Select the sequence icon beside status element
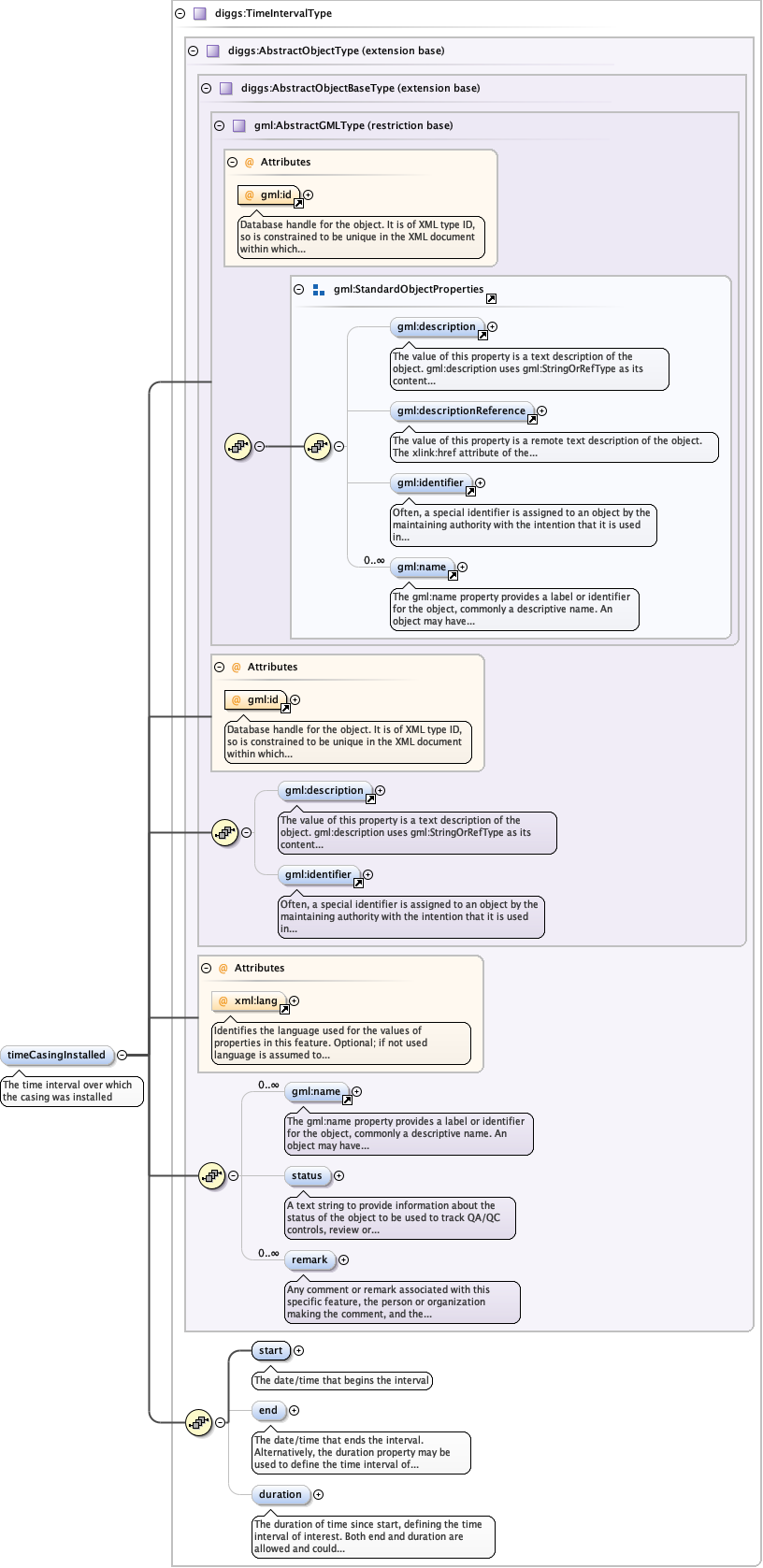This screenshot has width=763, height=1568. click(x=212, y=1176)
